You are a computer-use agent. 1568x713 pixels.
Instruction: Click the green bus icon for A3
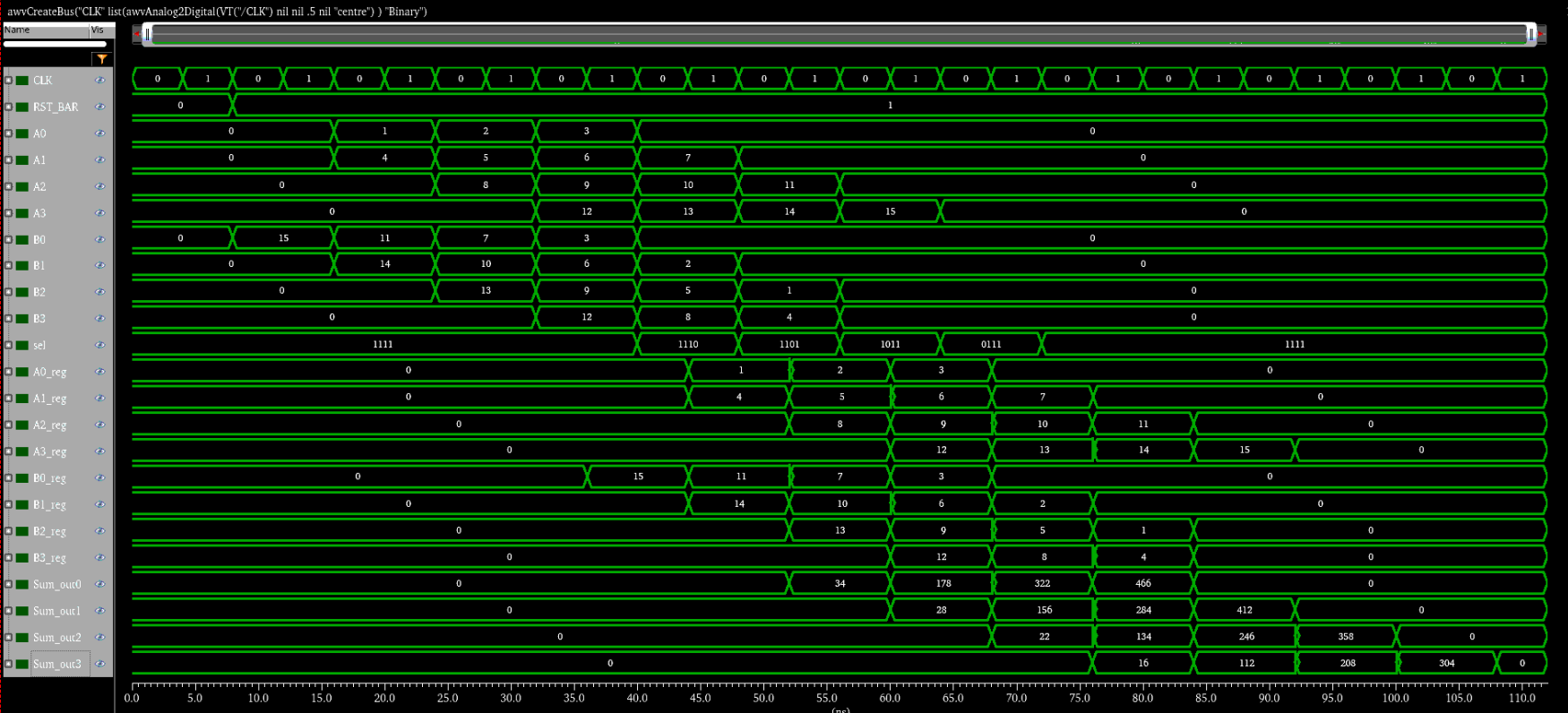pos(22,213)
